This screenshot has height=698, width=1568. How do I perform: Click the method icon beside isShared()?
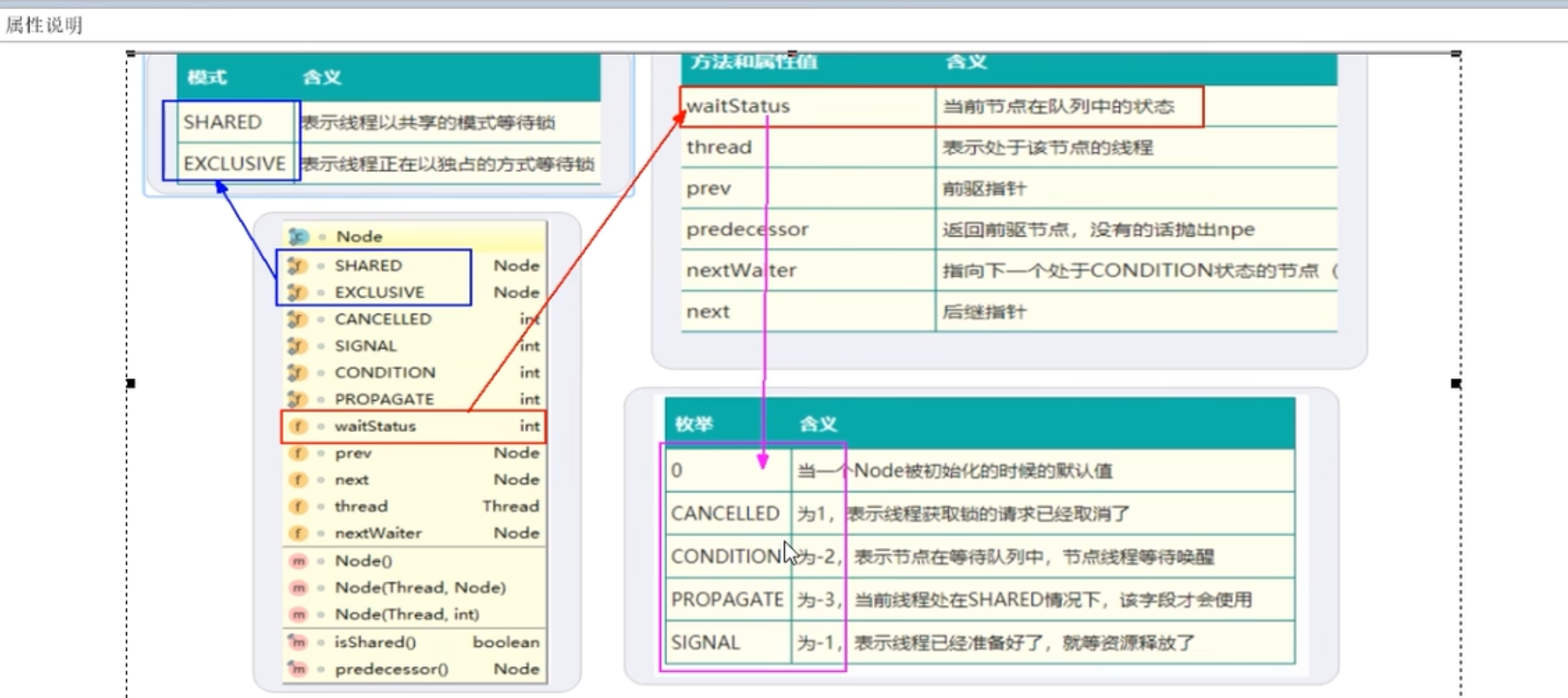tap(297, 642)
